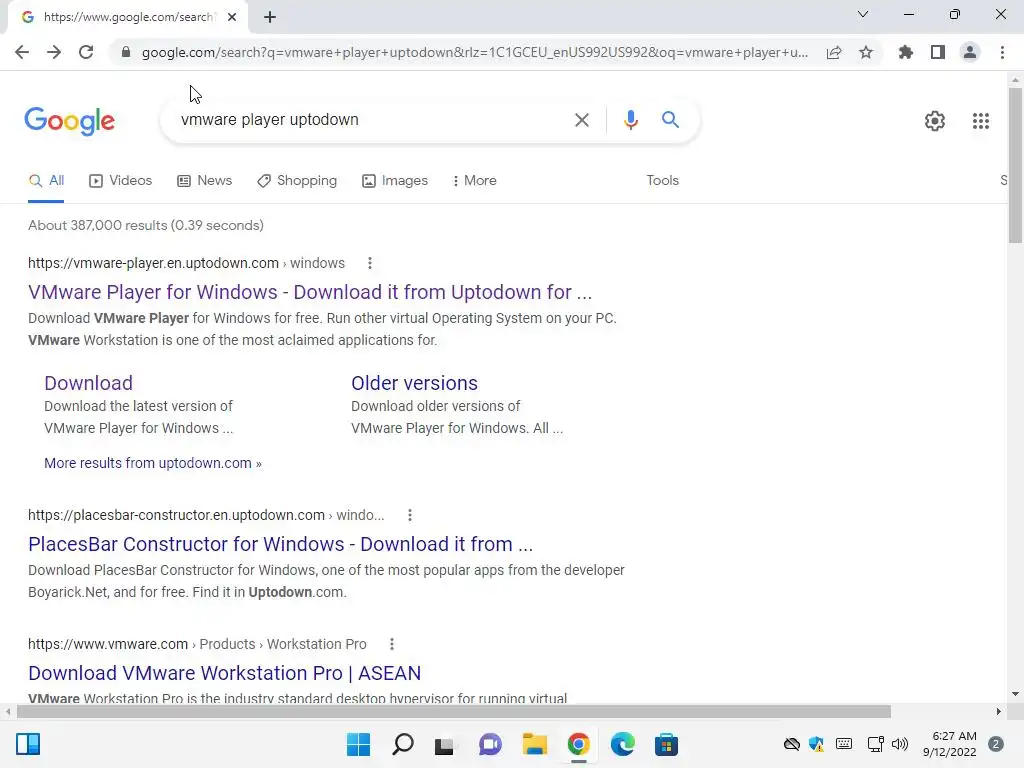Open the Older versions sitelink

[x=414, y=383]
